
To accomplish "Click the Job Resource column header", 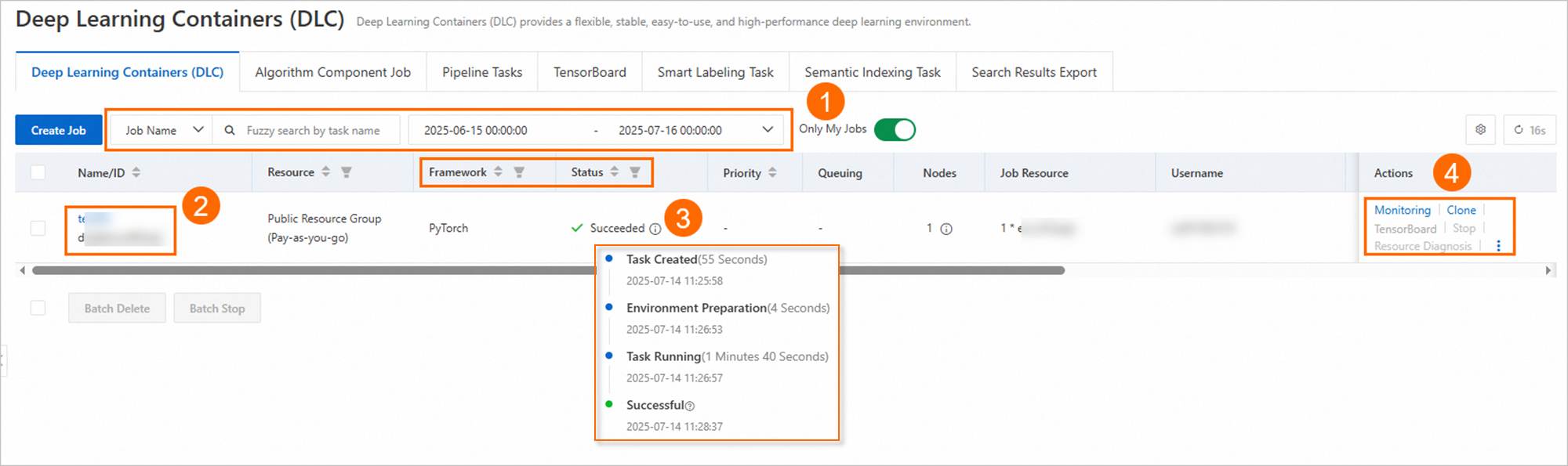I will coord(1034,173).
